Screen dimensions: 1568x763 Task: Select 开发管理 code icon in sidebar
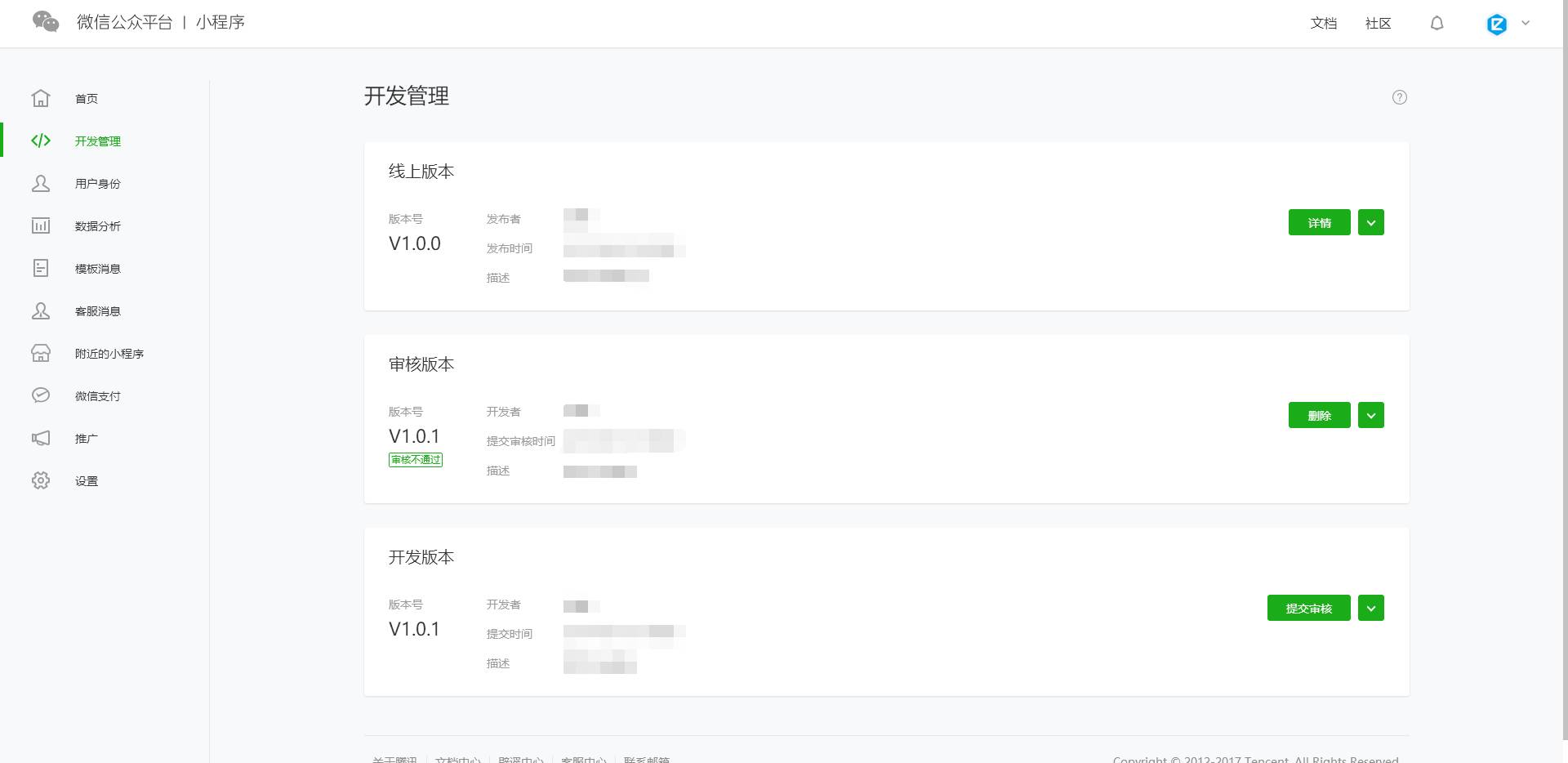point(41,141)
